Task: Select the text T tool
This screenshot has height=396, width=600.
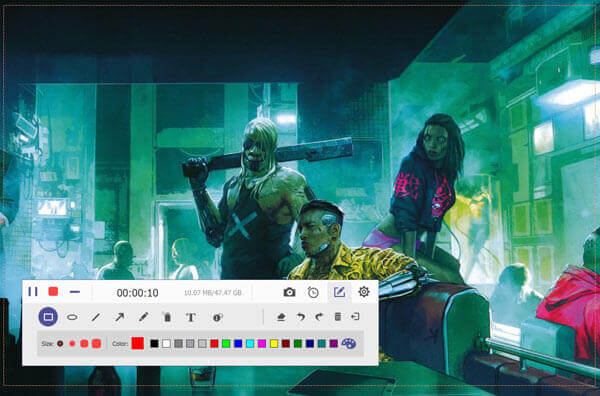Action: (x=191, y=317)
